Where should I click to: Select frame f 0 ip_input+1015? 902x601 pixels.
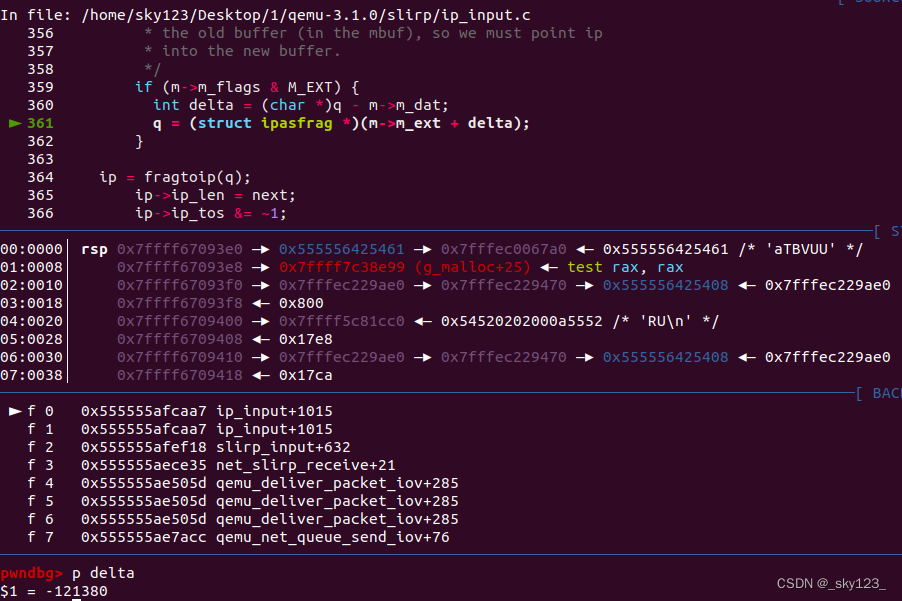coord(180,411)
